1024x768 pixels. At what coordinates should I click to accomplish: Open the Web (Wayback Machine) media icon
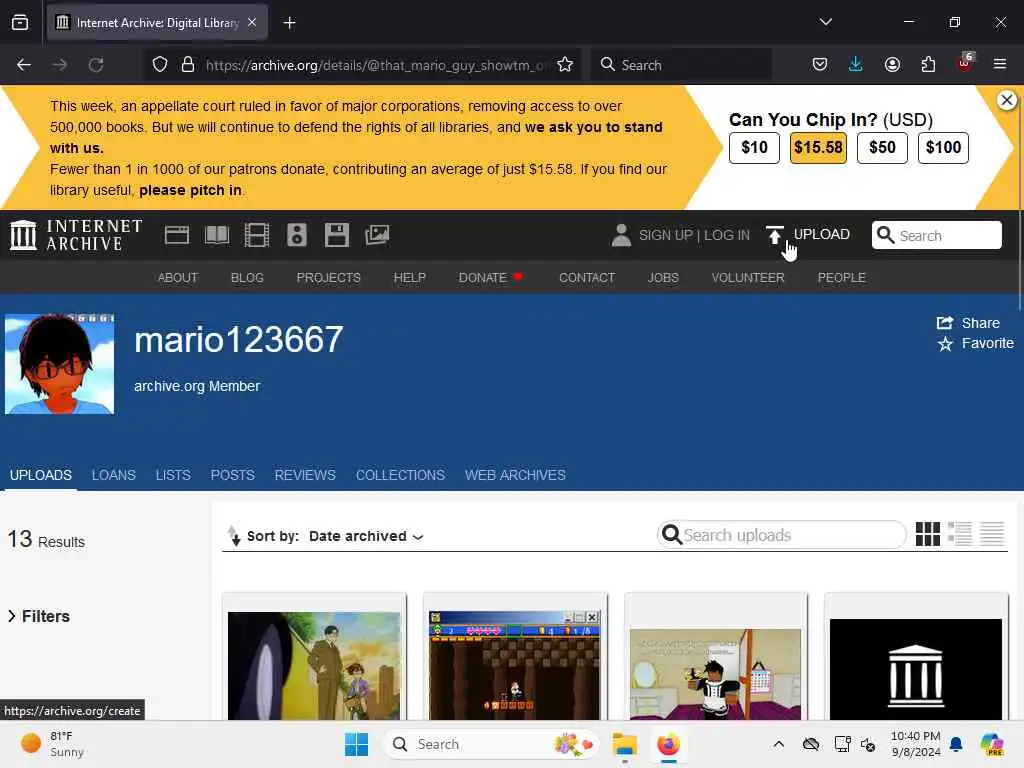176,235
